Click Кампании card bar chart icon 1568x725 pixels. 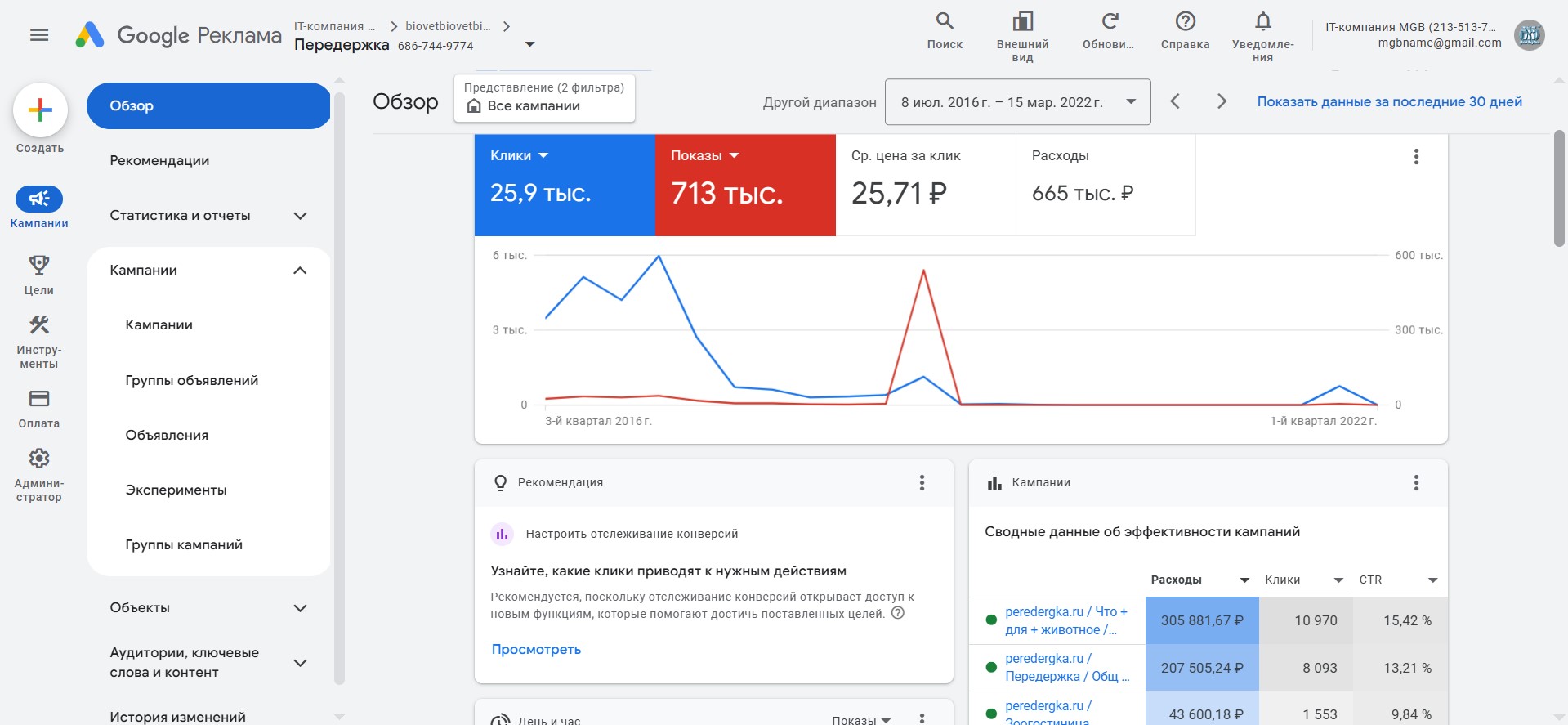pyautogui.click(x=994, y=483)
